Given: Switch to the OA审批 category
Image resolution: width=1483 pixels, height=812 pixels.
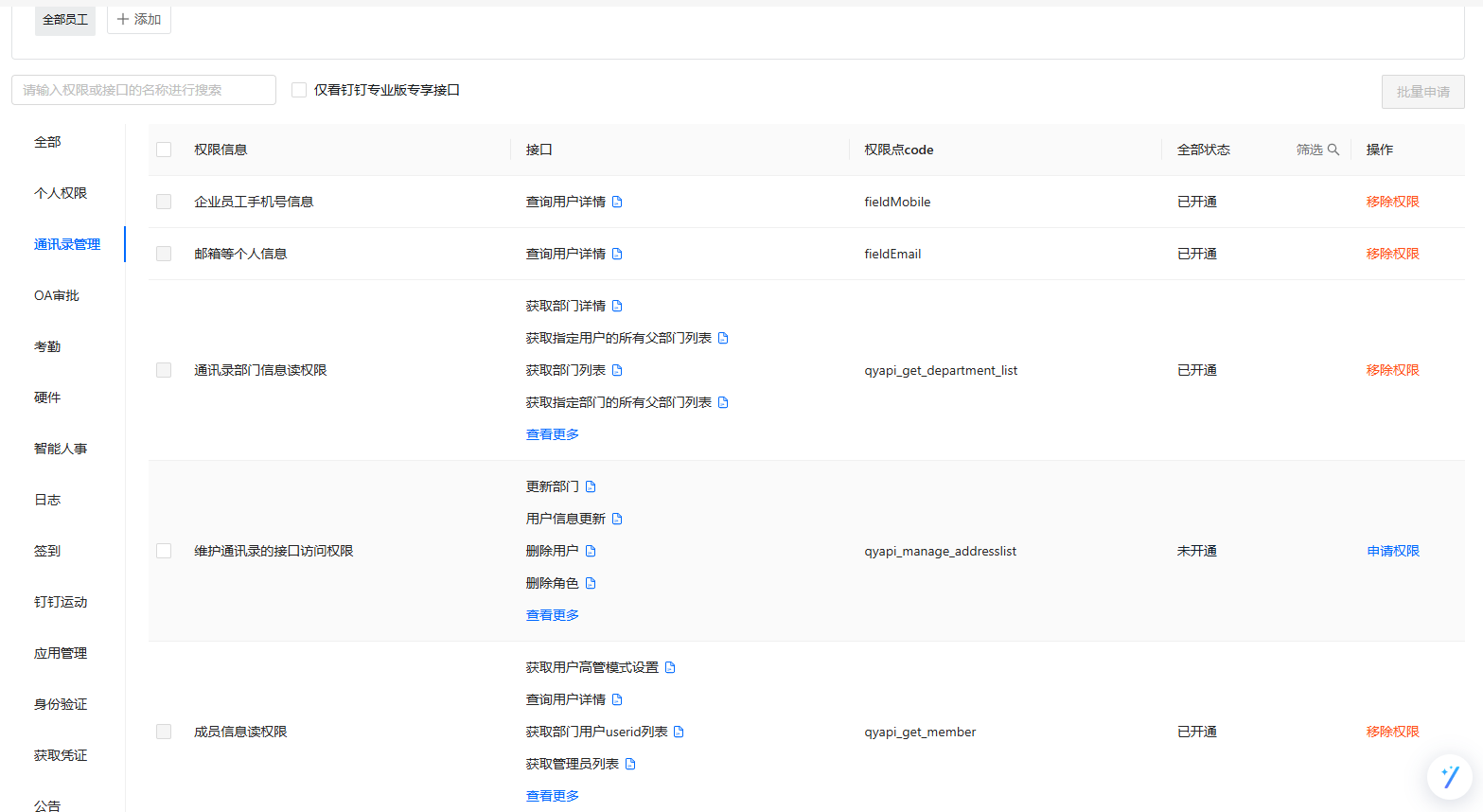Looking at the screenshot, I should 57,295.
